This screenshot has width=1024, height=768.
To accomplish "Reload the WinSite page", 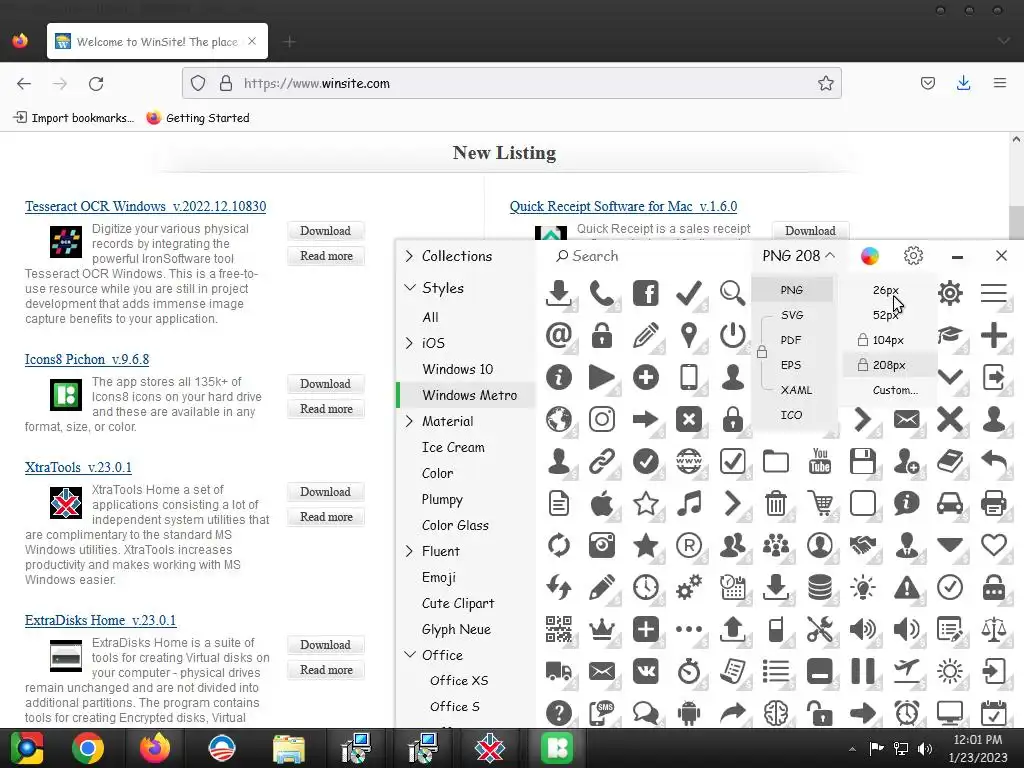I will (x=96, y=84).
